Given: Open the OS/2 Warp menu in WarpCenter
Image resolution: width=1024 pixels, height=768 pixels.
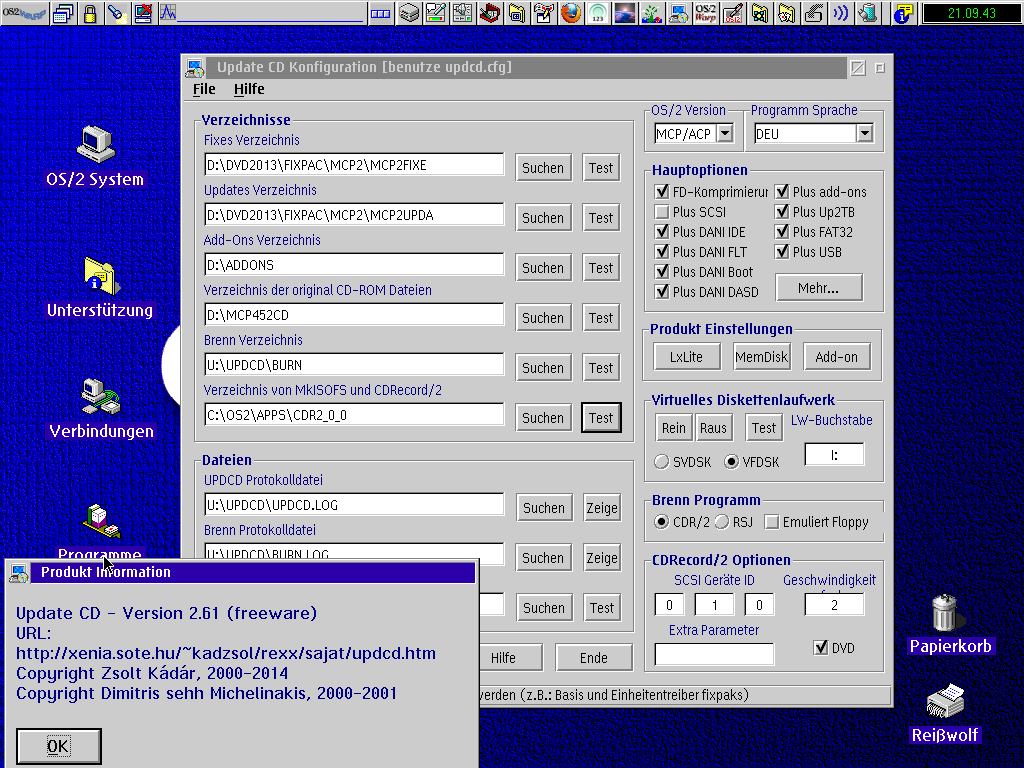Looking at the screenshot, I should [x=24, y=13].
